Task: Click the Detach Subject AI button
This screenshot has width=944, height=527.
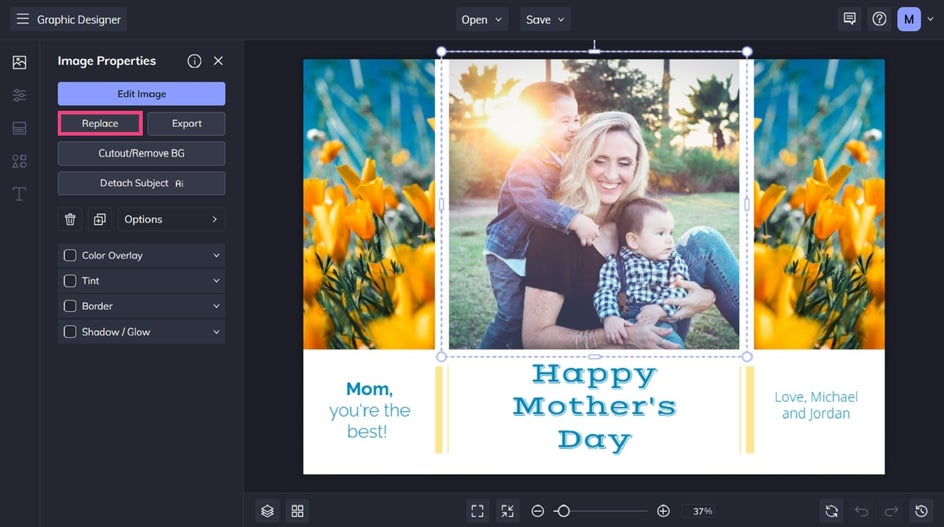Action: [141, 183]
